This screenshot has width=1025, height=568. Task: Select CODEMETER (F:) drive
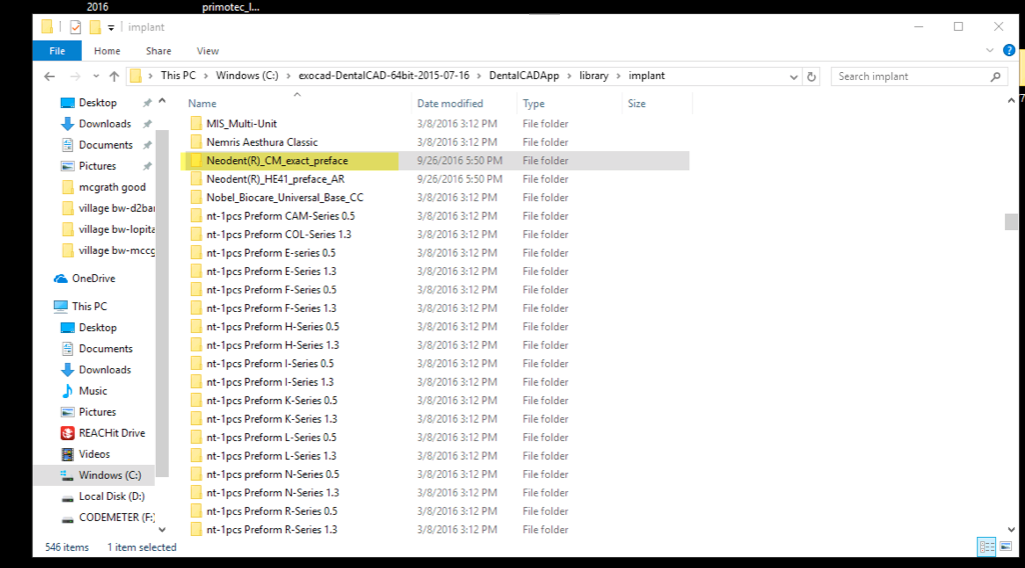pyautogui.click(x=116, y=517)
